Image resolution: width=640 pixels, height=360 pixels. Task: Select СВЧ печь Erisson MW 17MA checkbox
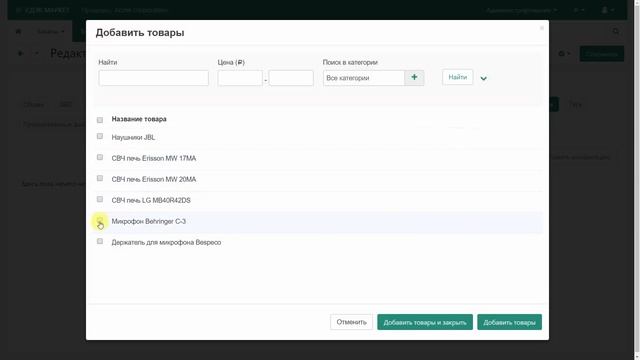click(100, 157)
